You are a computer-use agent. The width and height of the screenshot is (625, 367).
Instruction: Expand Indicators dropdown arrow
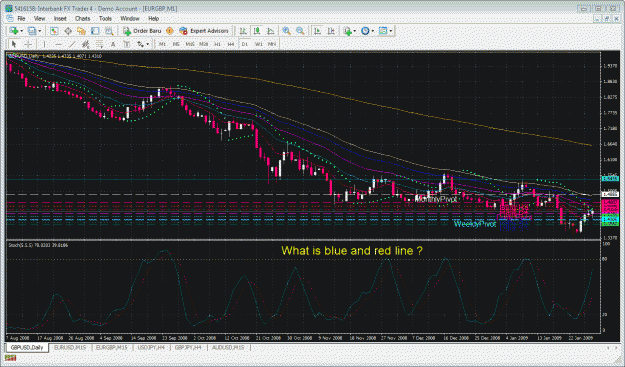354,31
